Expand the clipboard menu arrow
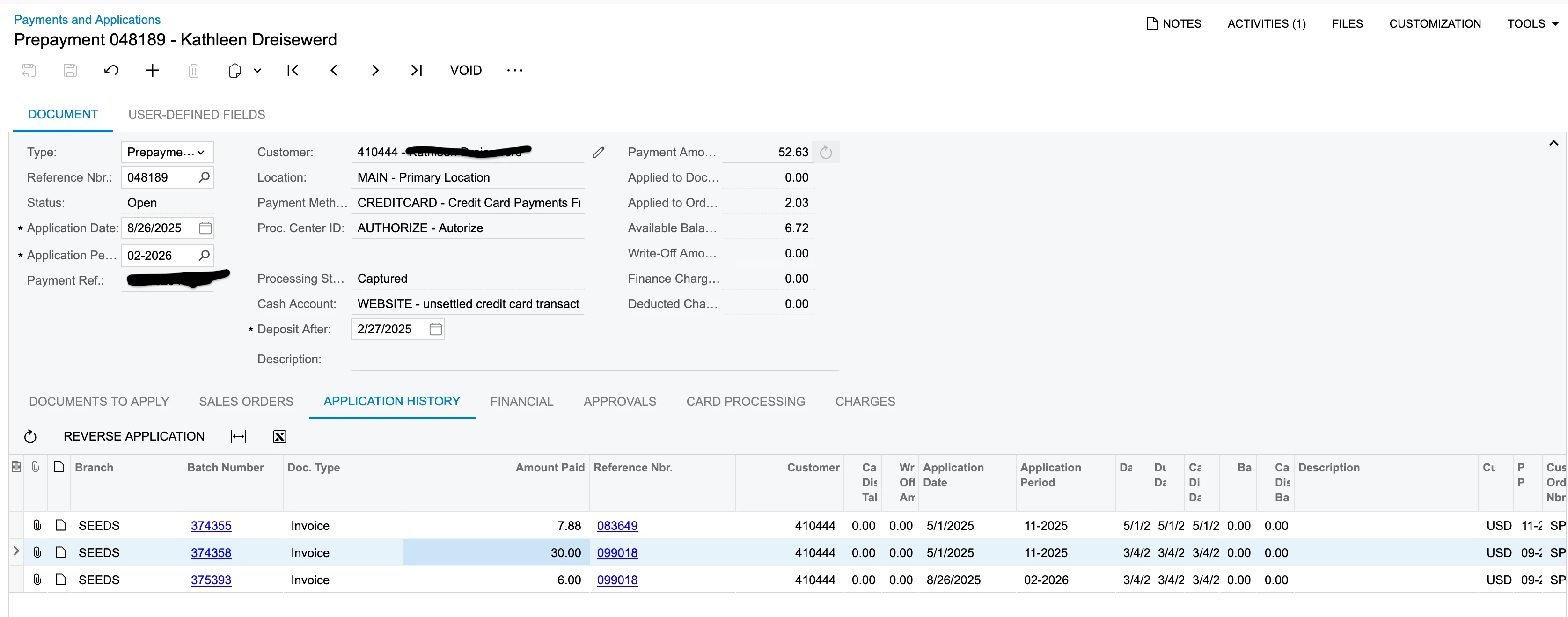This screenshot has height=617, width=1568. pos(257,70)
